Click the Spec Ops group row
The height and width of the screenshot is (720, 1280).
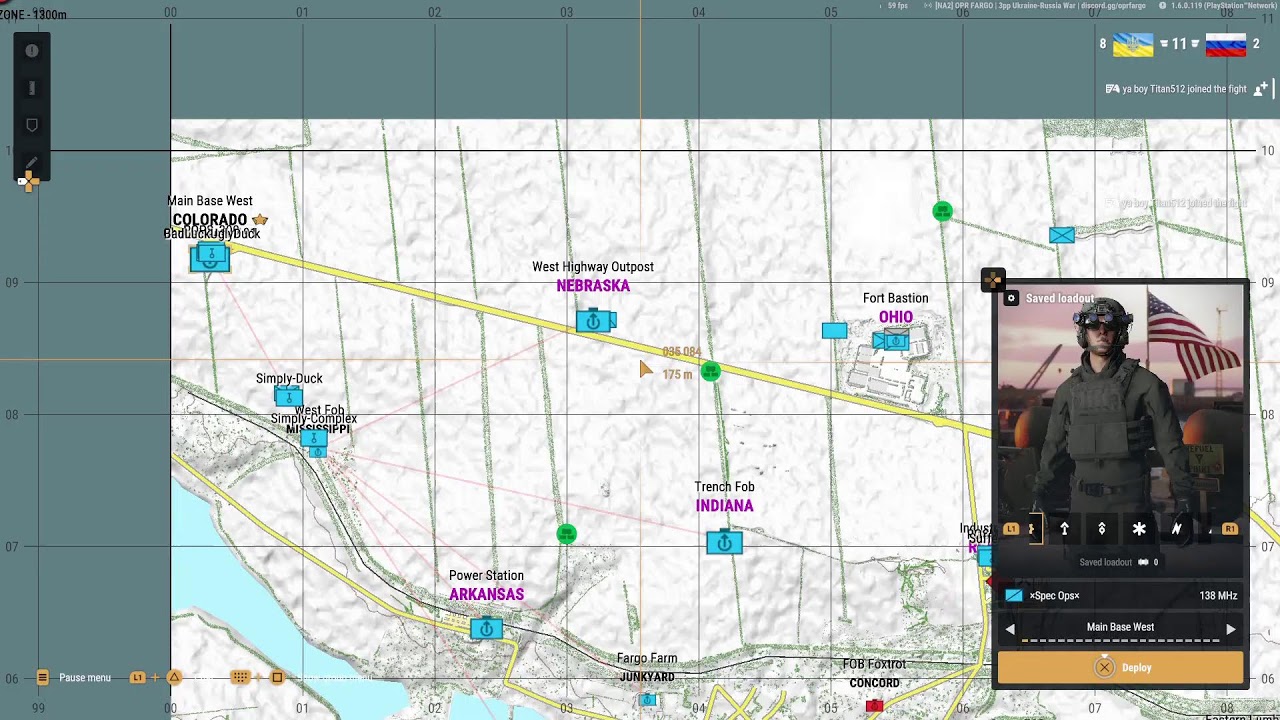point(1120,595)
